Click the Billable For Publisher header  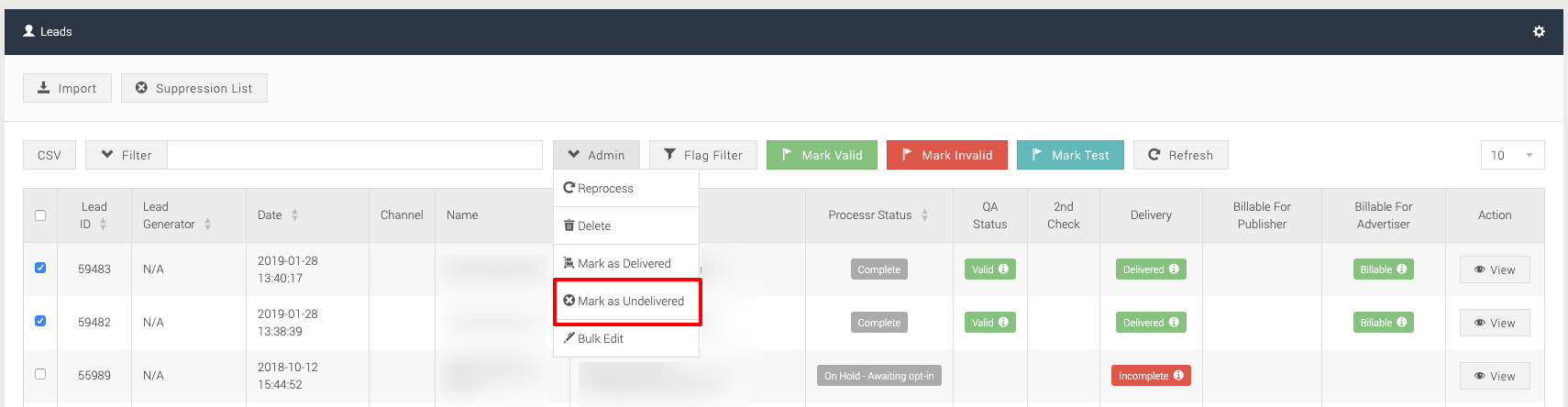[1262, 215]
